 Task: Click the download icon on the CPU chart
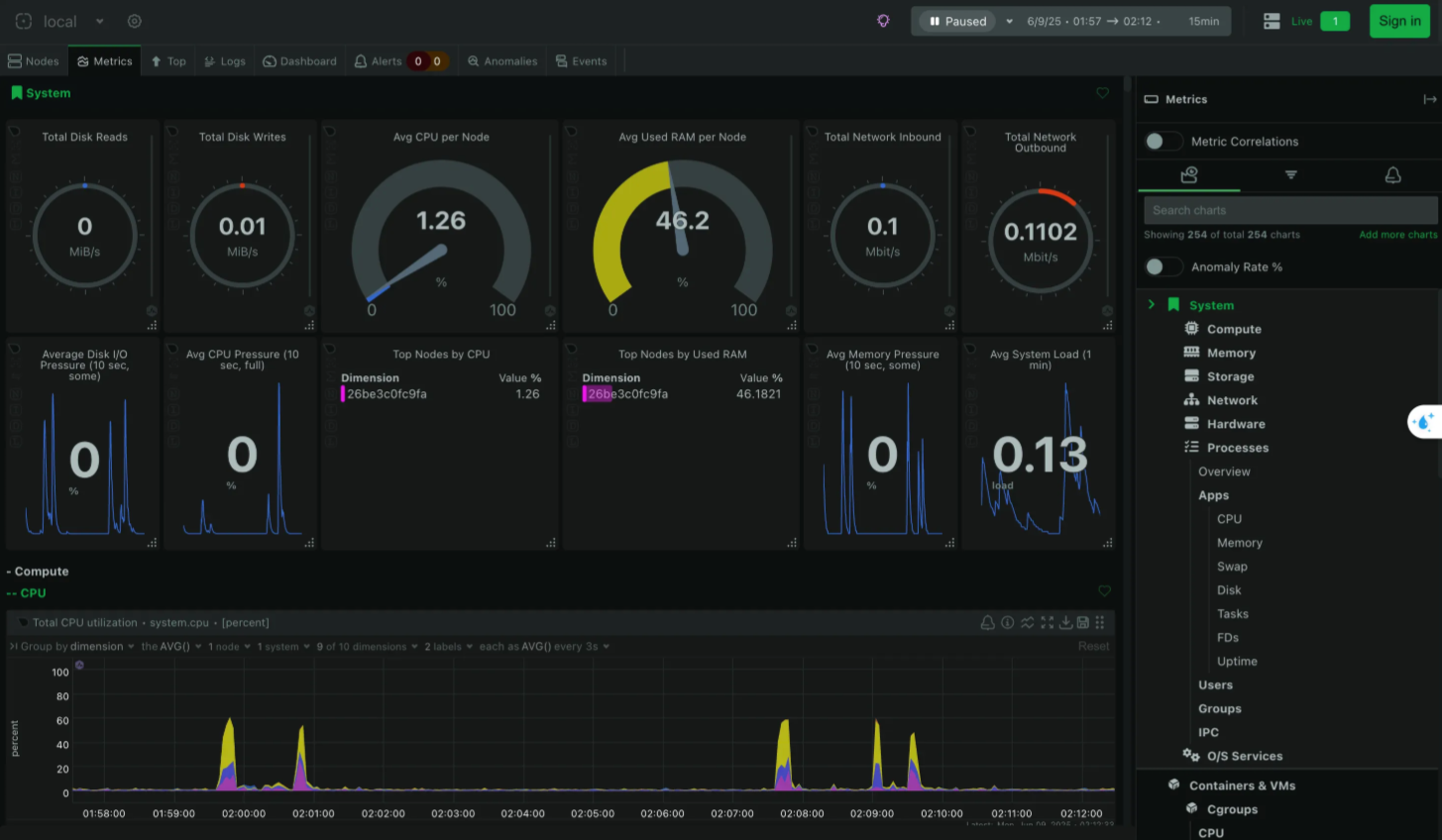click(x=1065, y=622)
